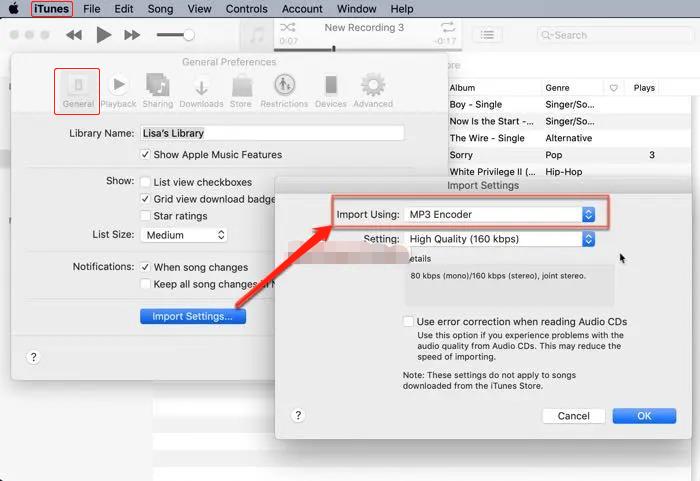
Task: Click the rewind previous track button
Action: click(74, 35)
